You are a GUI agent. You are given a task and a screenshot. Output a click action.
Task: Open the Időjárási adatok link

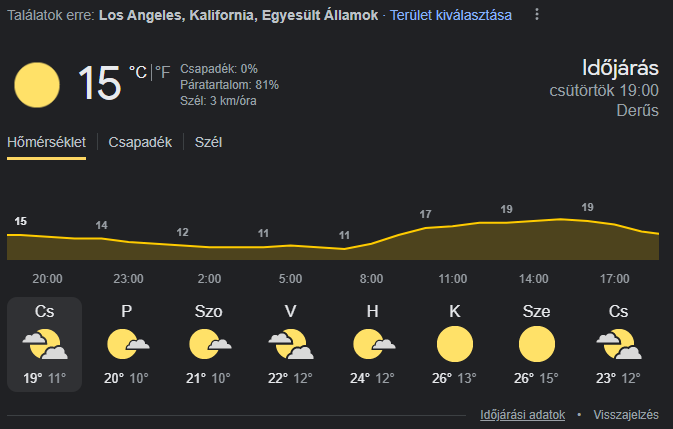[523, 414]
